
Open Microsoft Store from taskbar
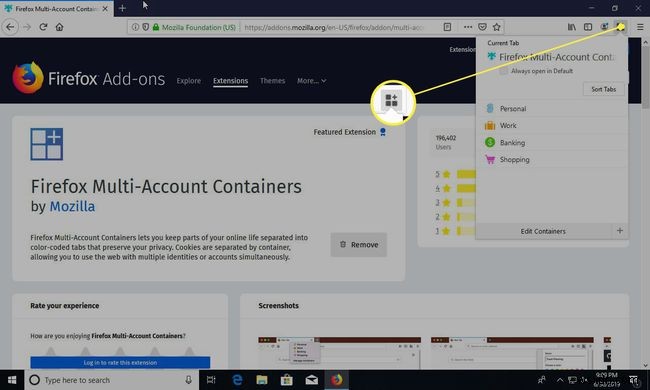tap(286, 380)
